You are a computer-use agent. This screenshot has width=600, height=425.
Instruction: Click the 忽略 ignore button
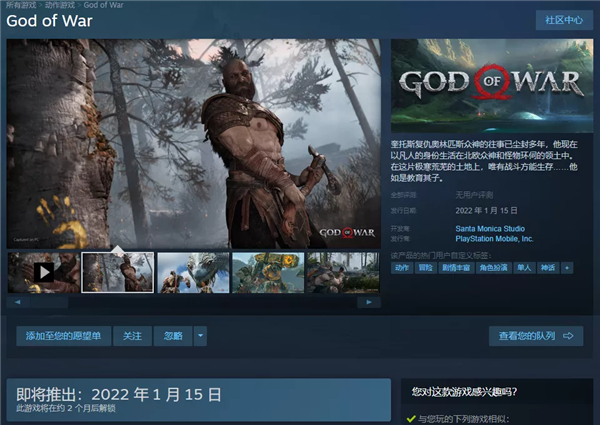173,336
